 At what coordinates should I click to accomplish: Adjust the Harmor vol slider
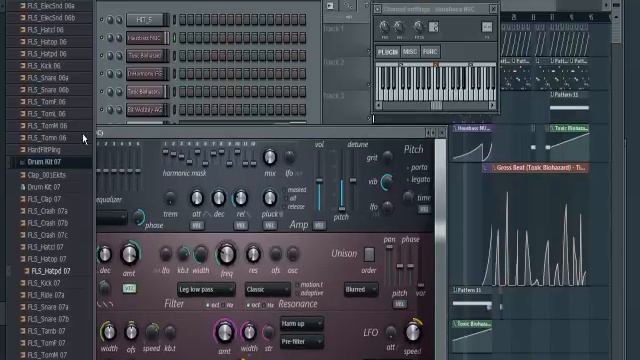320,180
